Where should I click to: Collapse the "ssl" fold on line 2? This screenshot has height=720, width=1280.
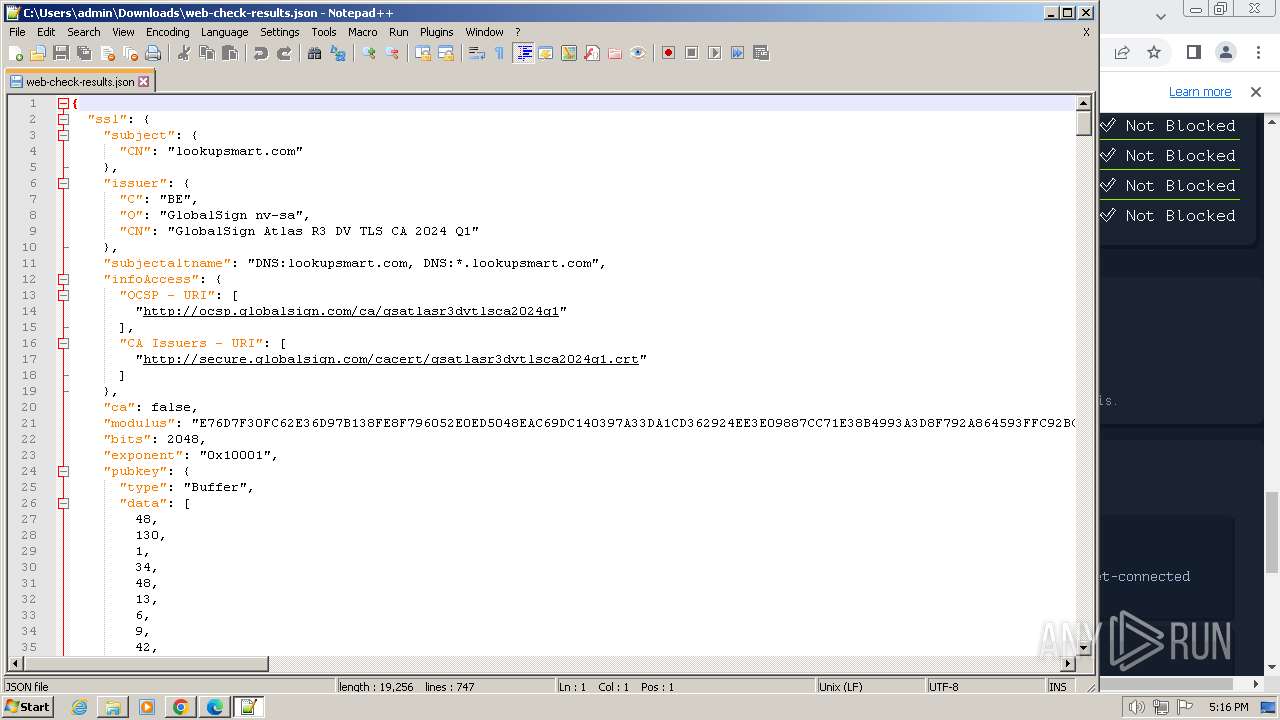click(x=63, y=119)
